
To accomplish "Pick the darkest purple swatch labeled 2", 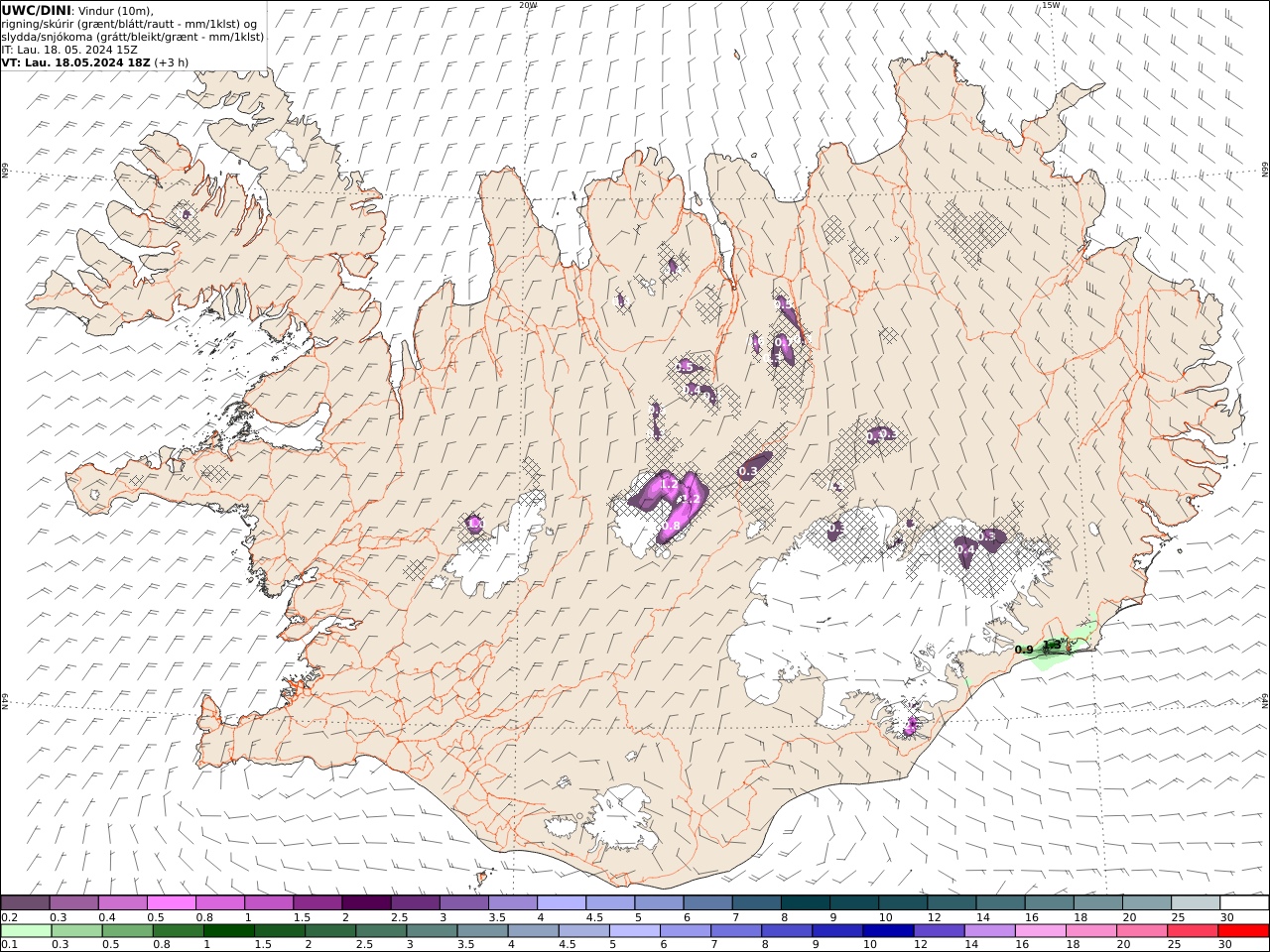I will tap(366, 902).
